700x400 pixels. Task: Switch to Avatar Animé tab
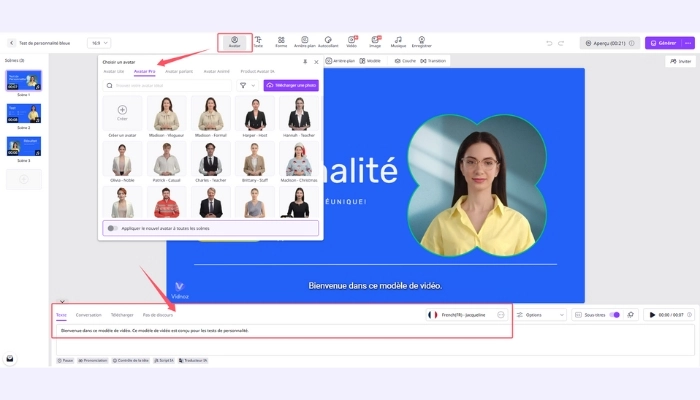tap(217, 71)
